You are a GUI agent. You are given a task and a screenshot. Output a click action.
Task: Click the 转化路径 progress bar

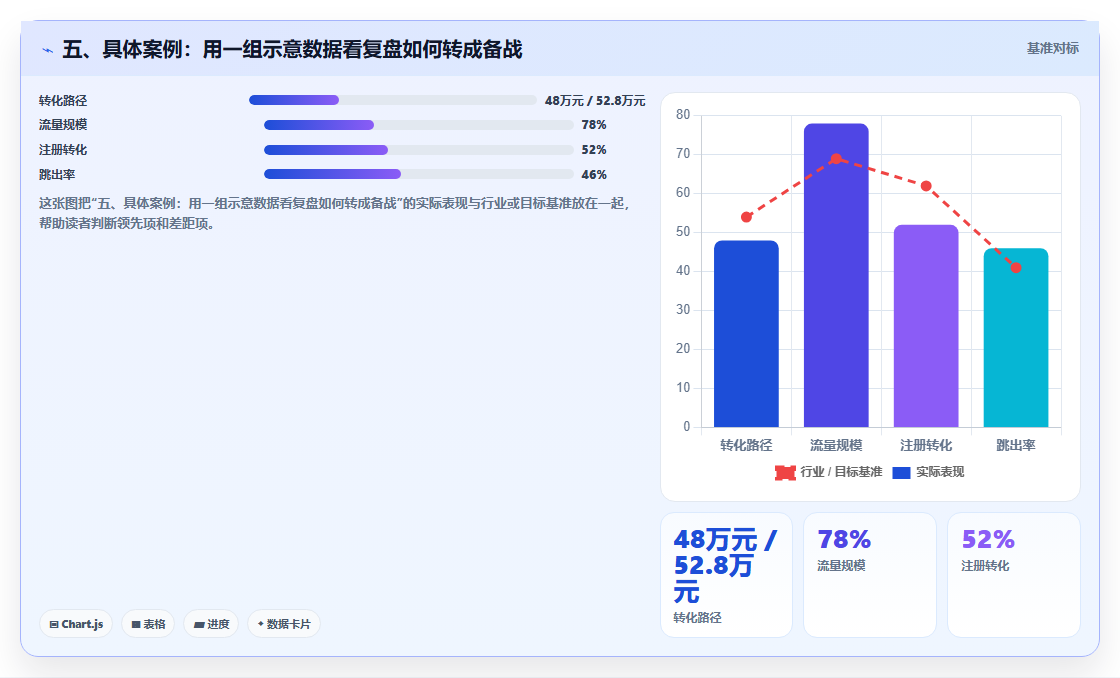pos(392,100)
